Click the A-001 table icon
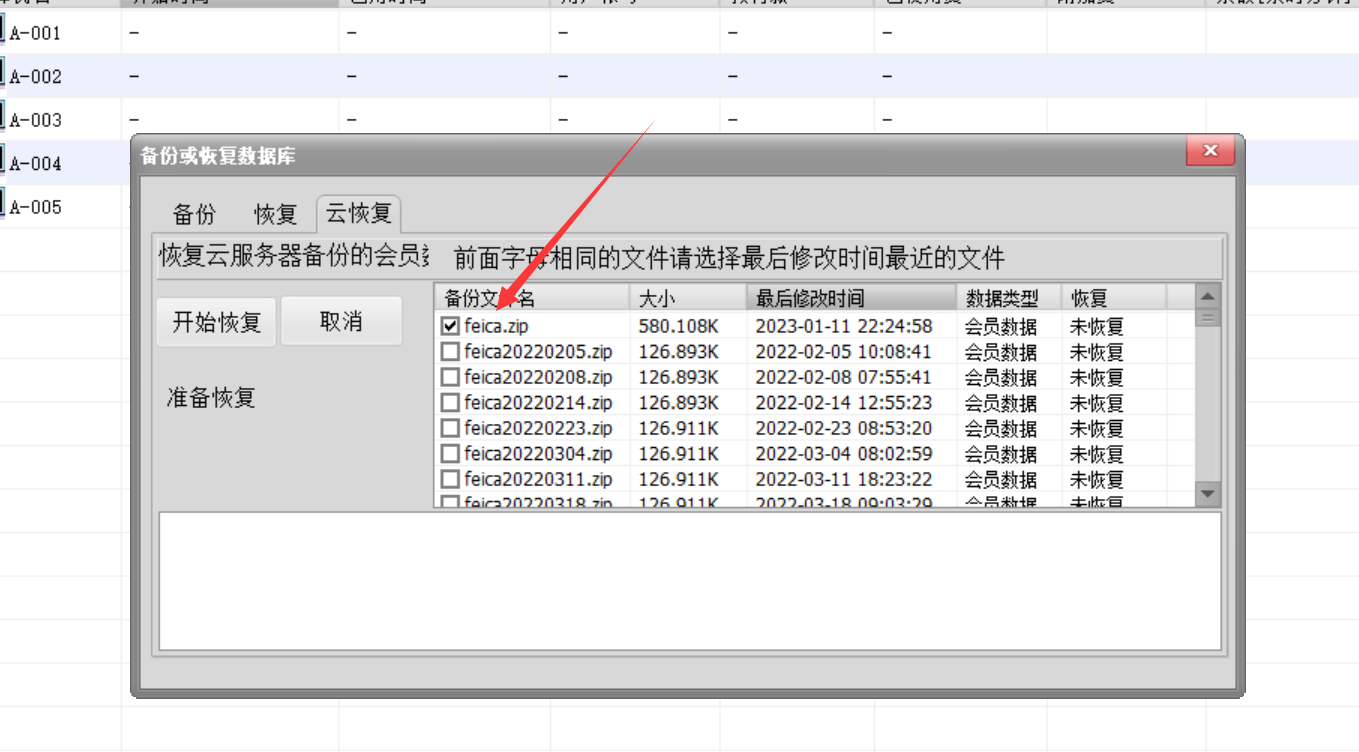The width and height of the screenshot is (1359, 752). pos(3,31)
